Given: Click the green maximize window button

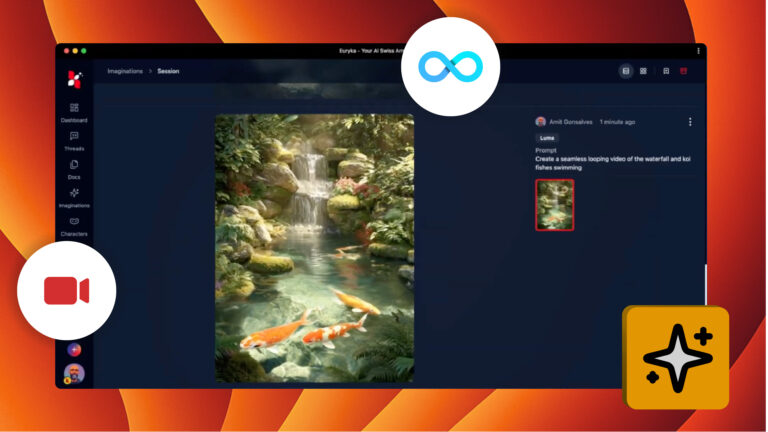Looking at the screenshot, I should click(84, 51).
